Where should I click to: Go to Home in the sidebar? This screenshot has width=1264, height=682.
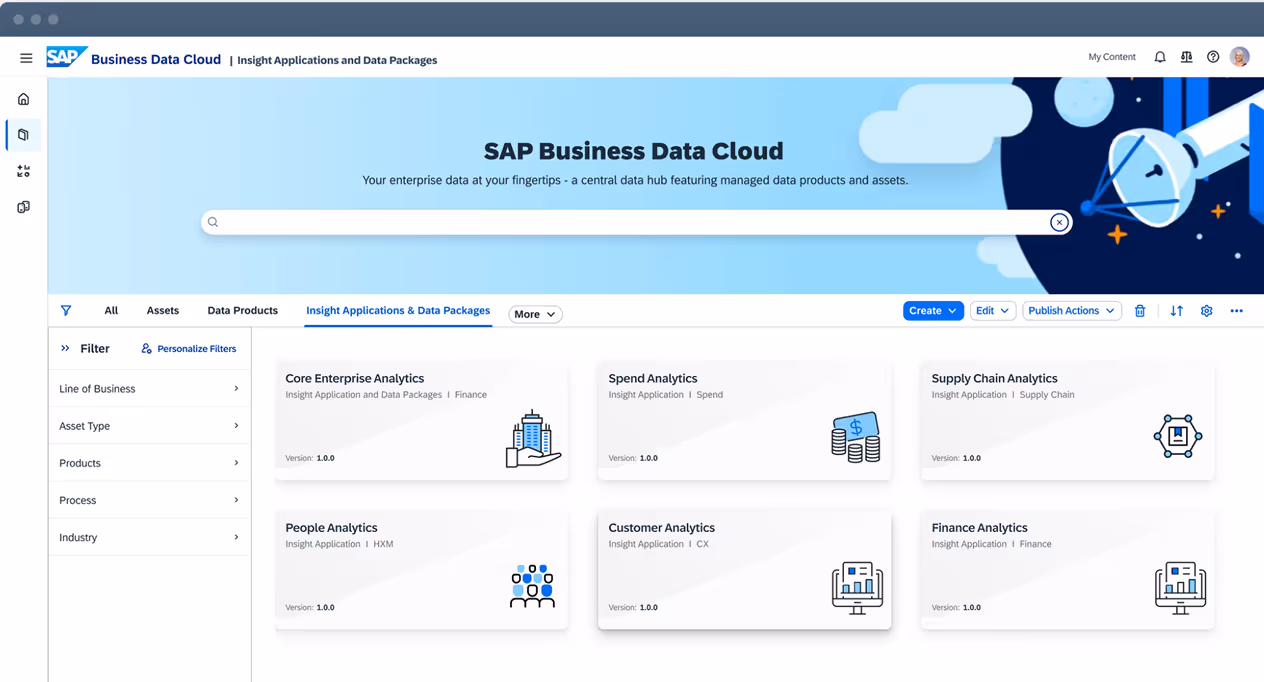tap(24, 99)
